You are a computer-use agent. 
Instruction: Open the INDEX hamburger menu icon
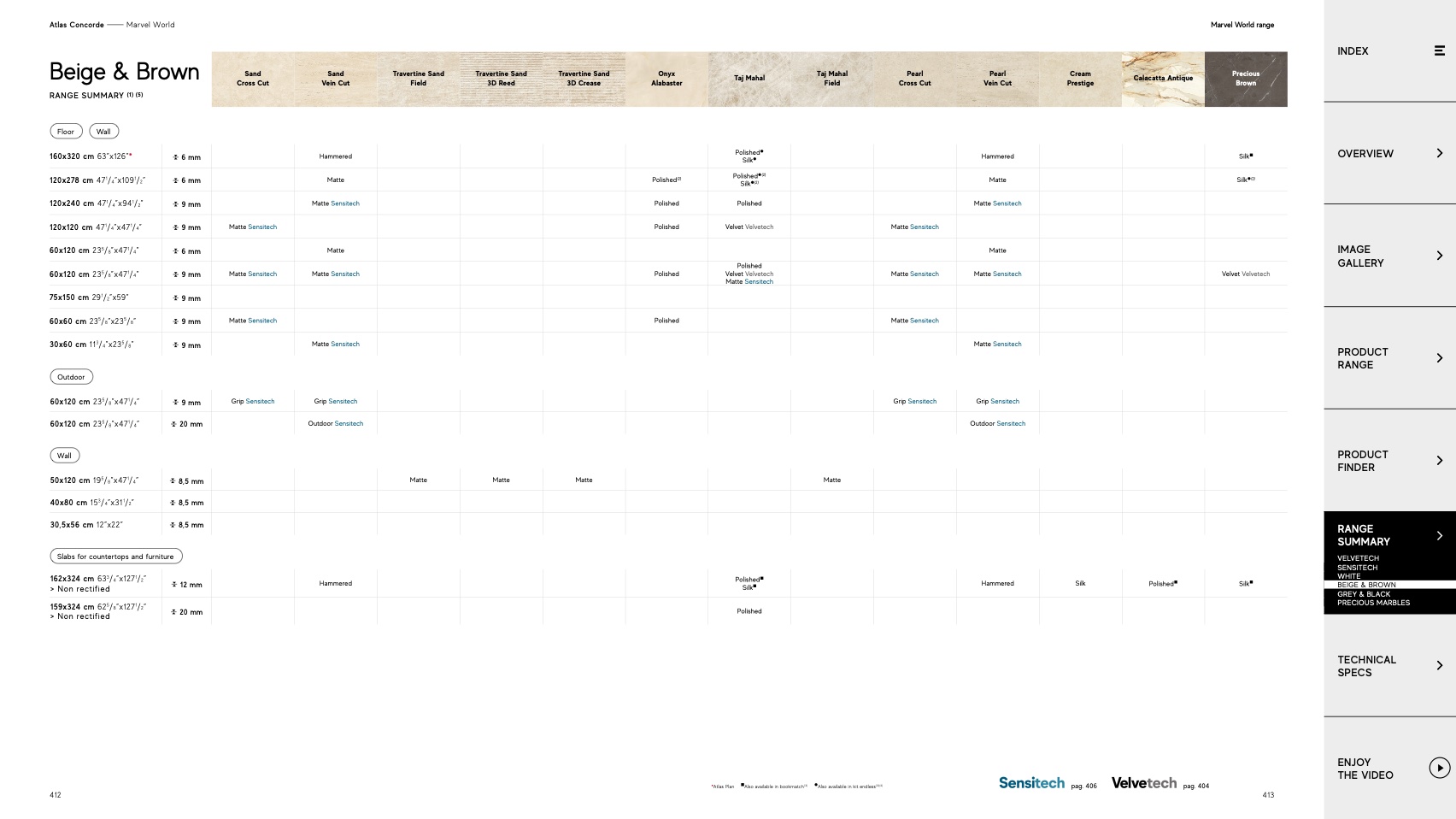tap(1439, 51)
